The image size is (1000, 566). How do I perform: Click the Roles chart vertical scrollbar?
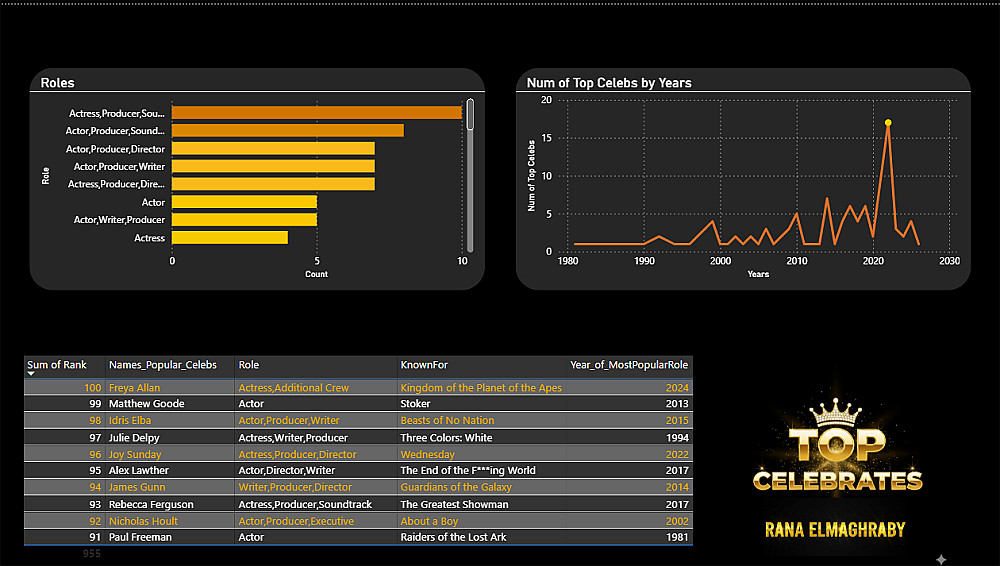(x=470, y=175)
